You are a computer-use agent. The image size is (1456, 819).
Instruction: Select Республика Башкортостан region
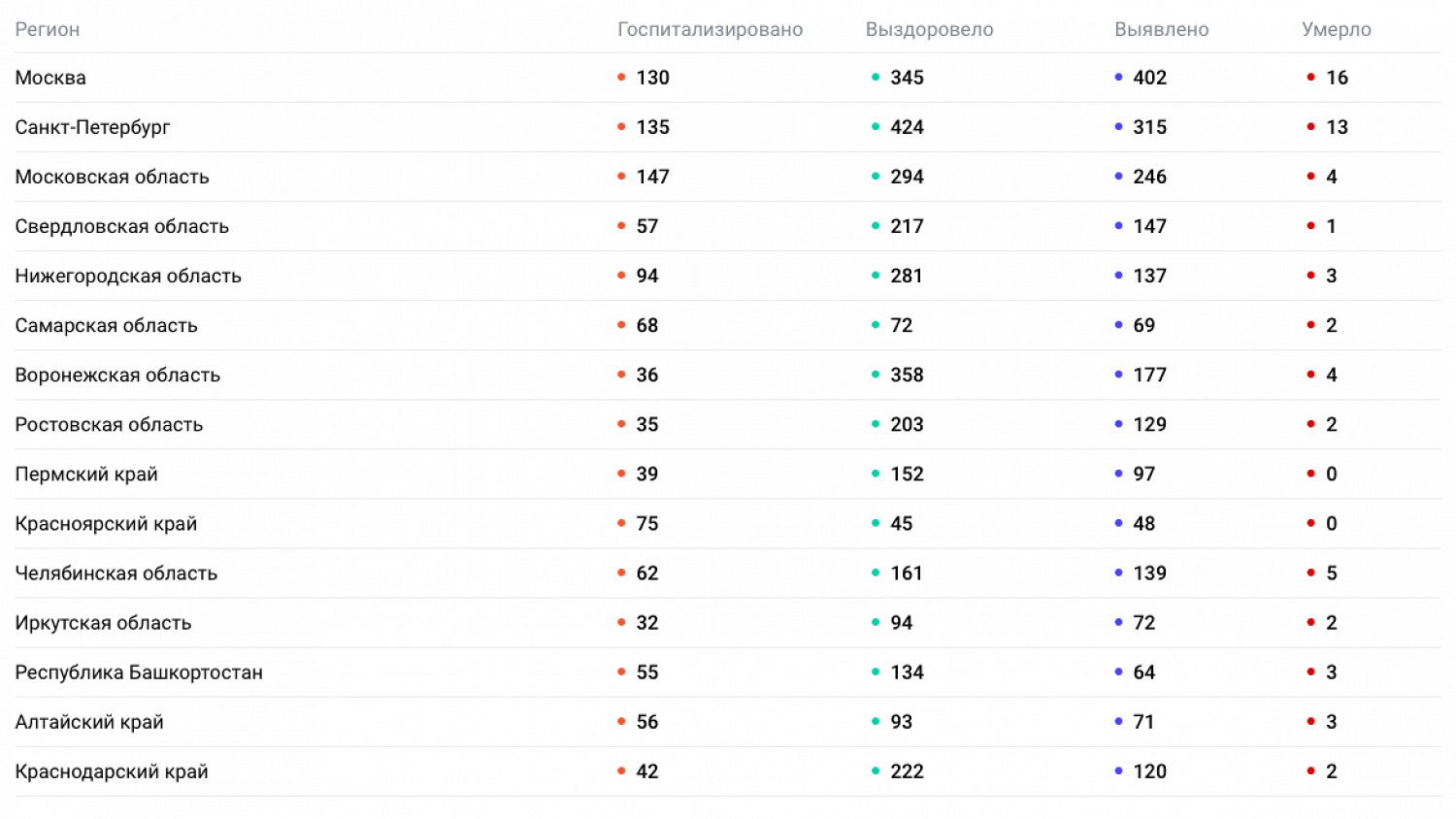pyautogui.click(x=139, y=672)
